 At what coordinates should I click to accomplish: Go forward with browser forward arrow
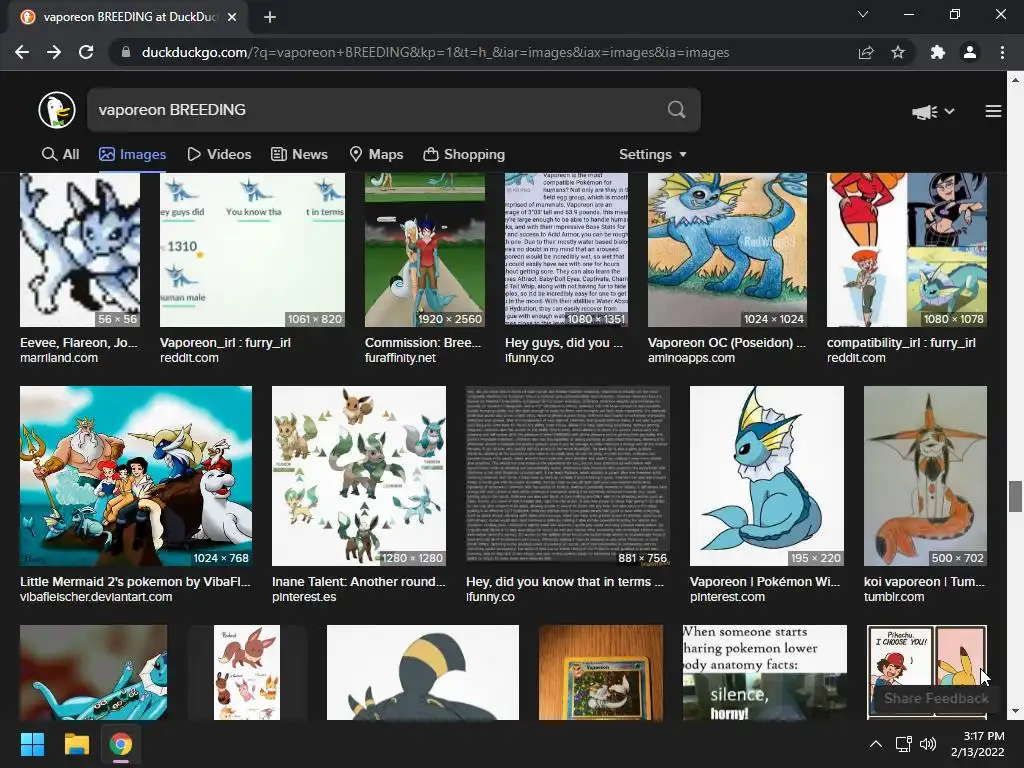(54, 52)
